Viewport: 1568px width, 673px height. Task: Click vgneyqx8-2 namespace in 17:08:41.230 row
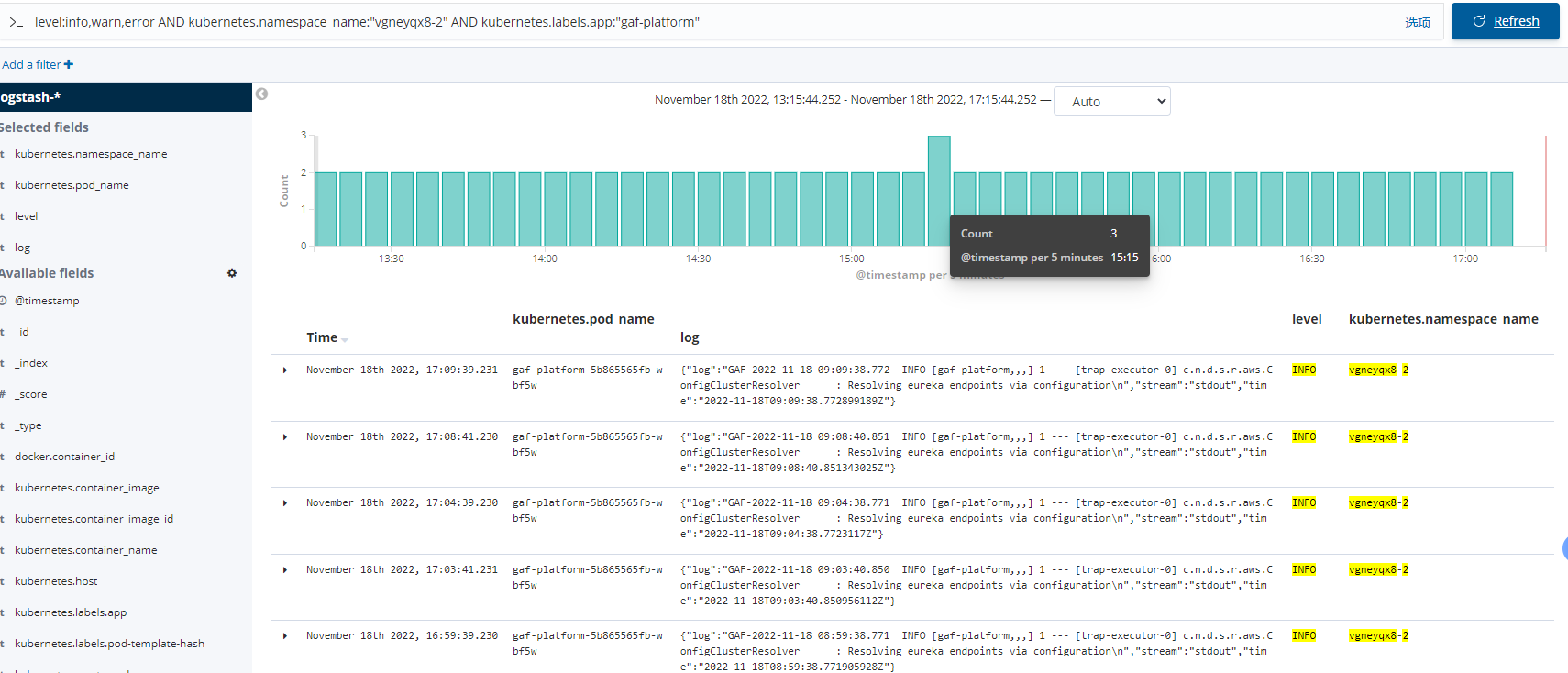1378,436
